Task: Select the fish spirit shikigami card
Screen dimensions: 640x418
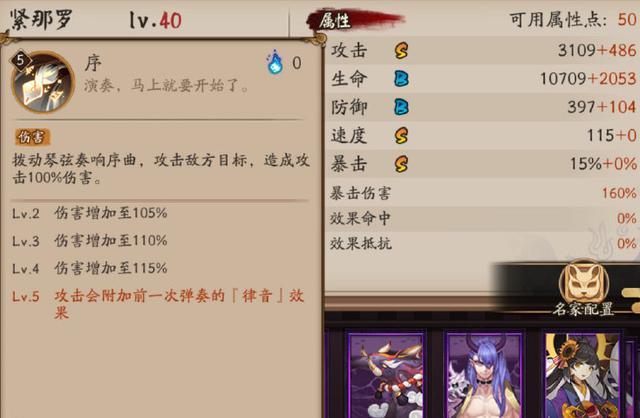Action: [x=386, y=376]
